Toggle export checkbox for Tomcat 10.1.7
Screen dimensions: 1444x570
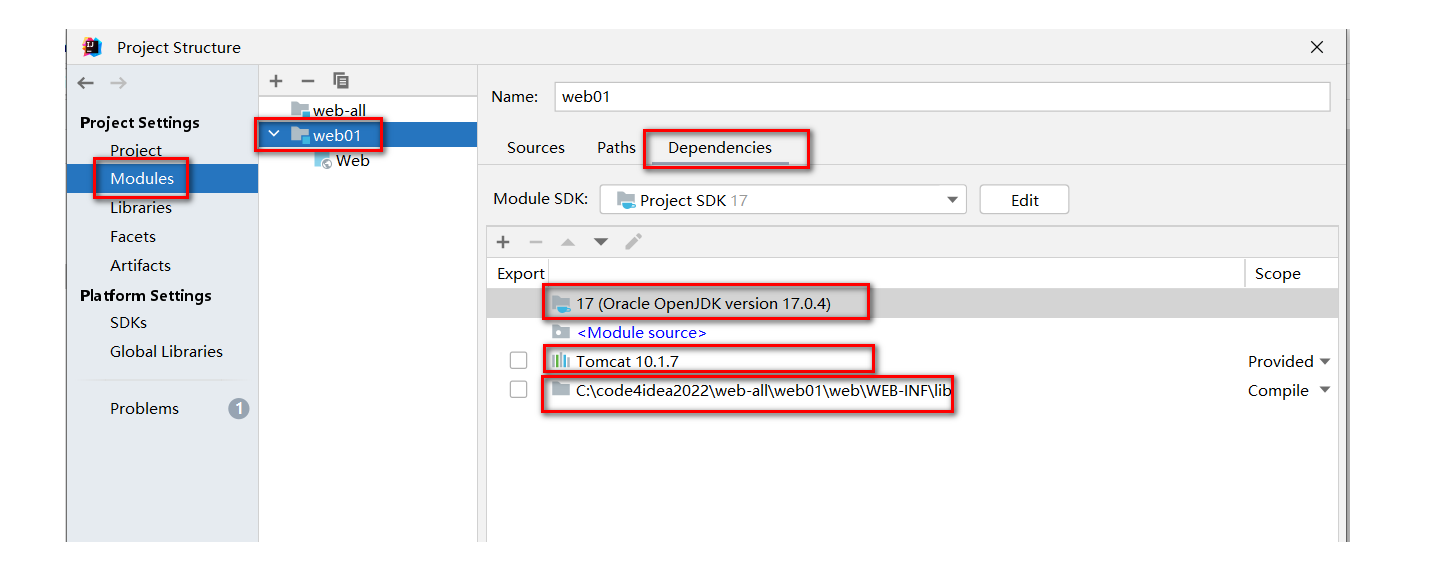(518, 361)
